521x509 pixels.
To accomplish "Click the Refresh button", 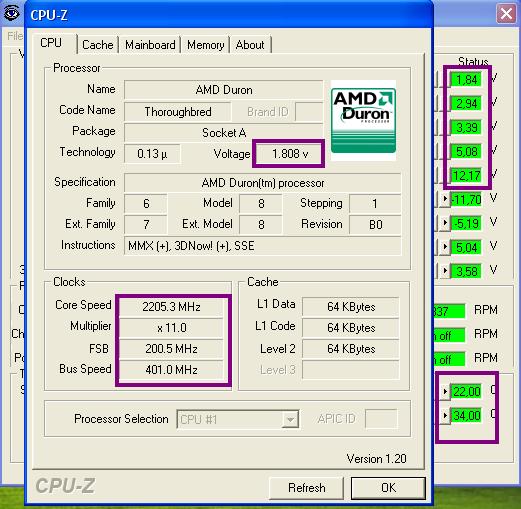I will tap(306, 488).
